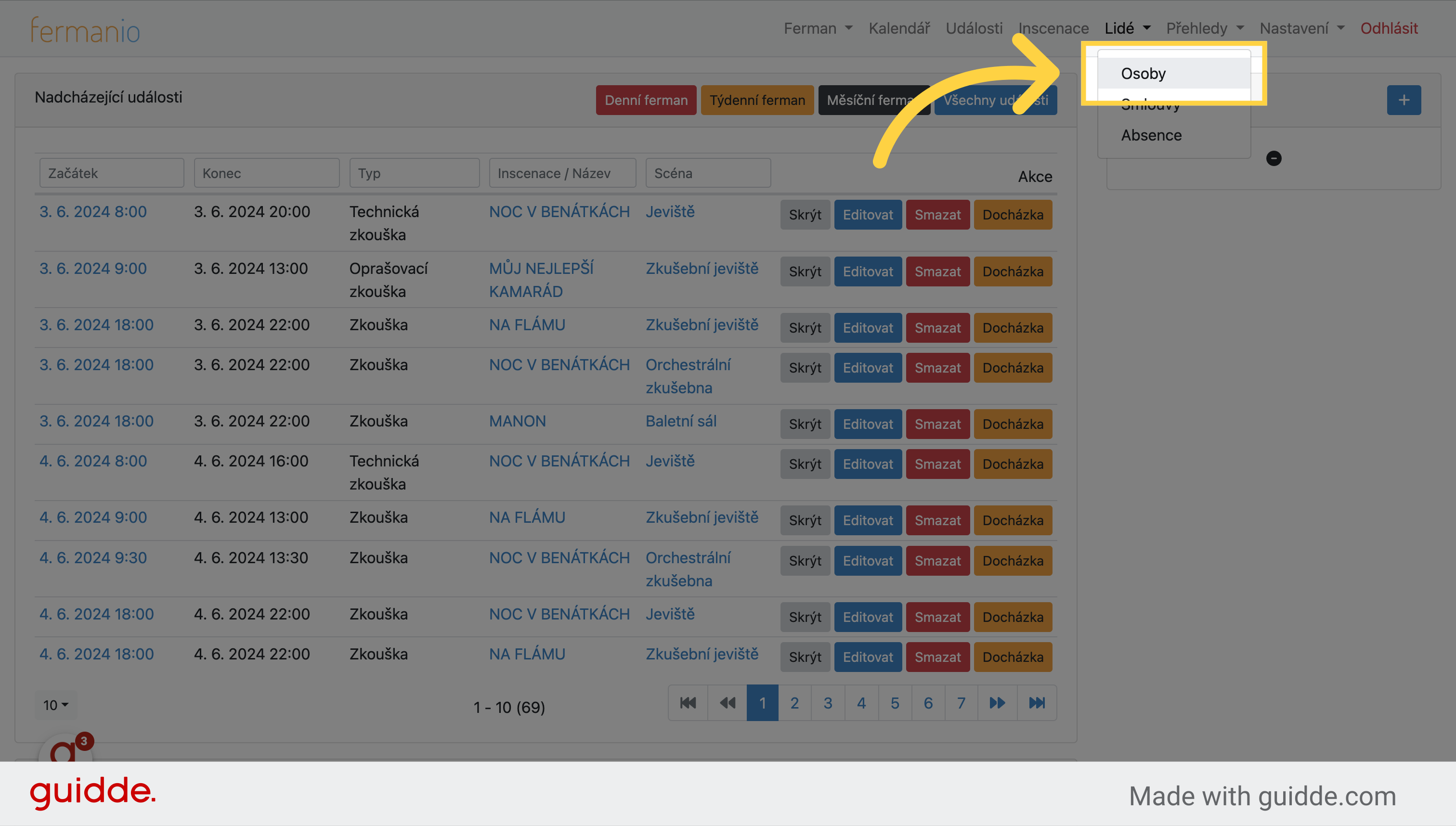Open the 3. 6. 2024 8:00 event link
1456x826 pixels.
(x=93, y=212)
